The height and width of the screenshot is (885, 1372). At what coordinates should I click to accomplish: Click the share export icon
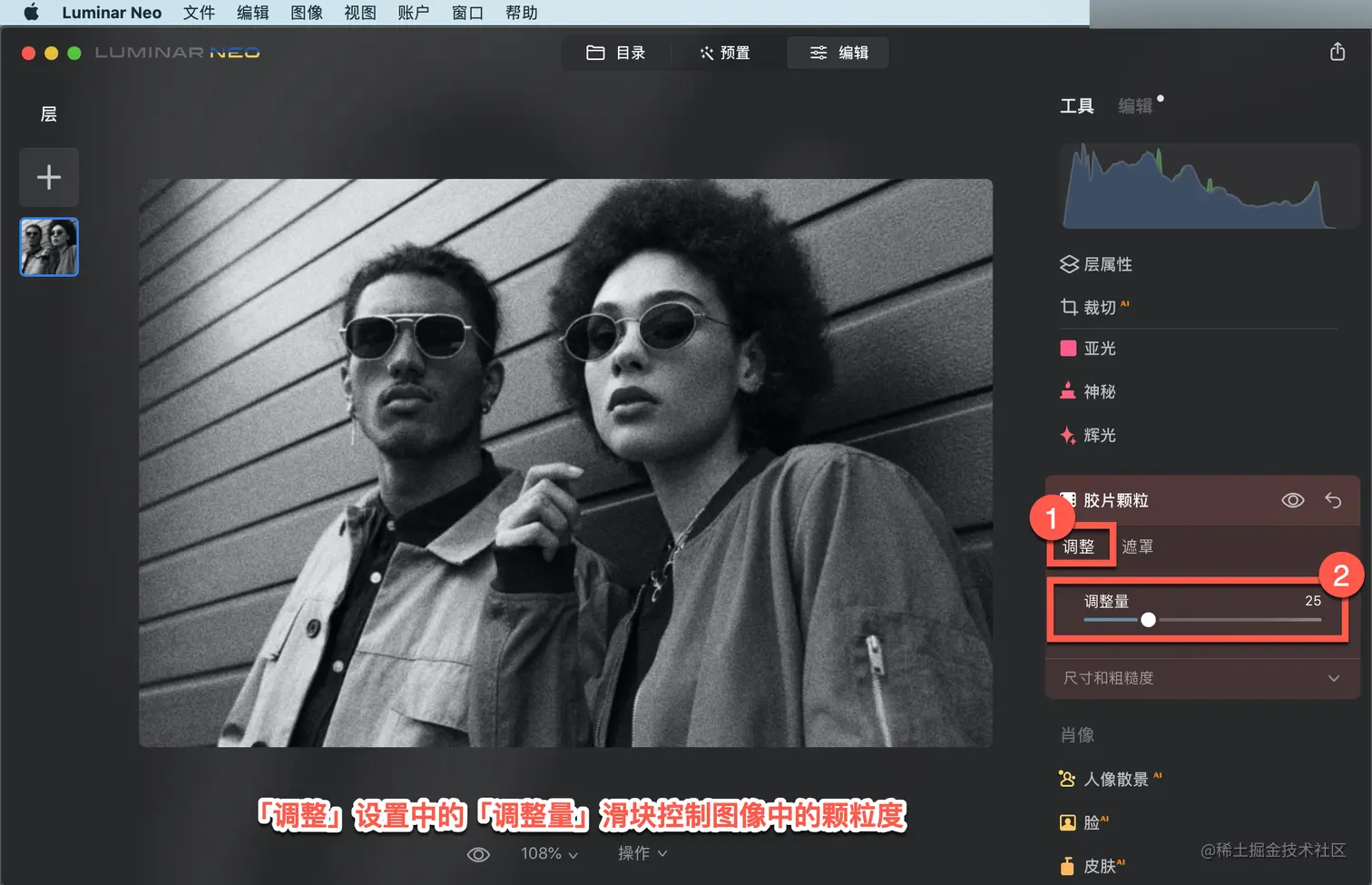coord(1338,52)
